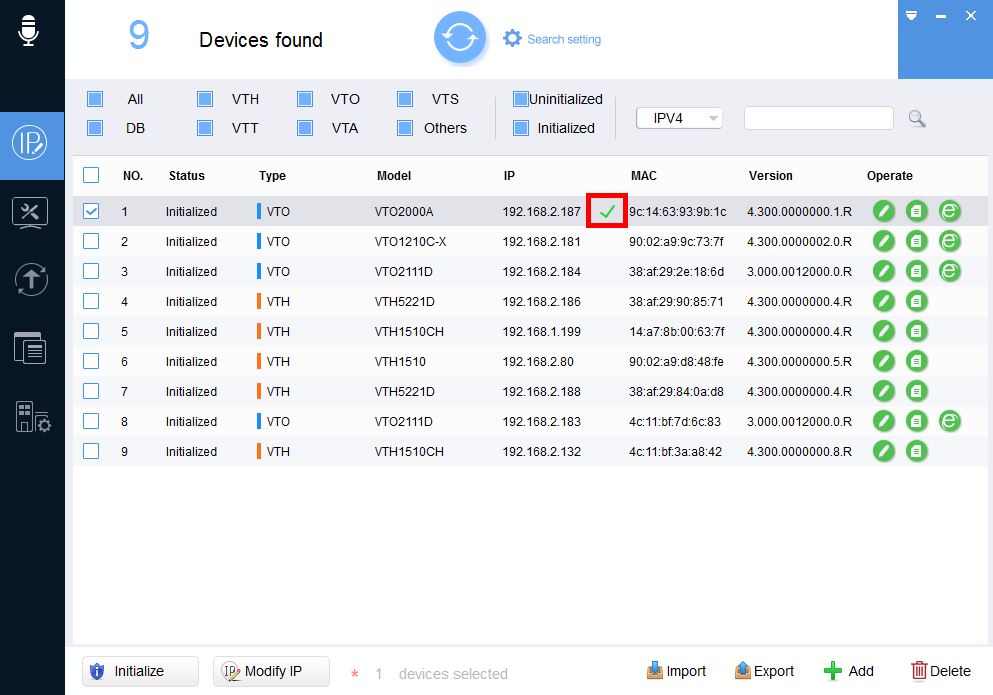Toggle the Uninitialized filter checkbox

[x=521, y=99]
